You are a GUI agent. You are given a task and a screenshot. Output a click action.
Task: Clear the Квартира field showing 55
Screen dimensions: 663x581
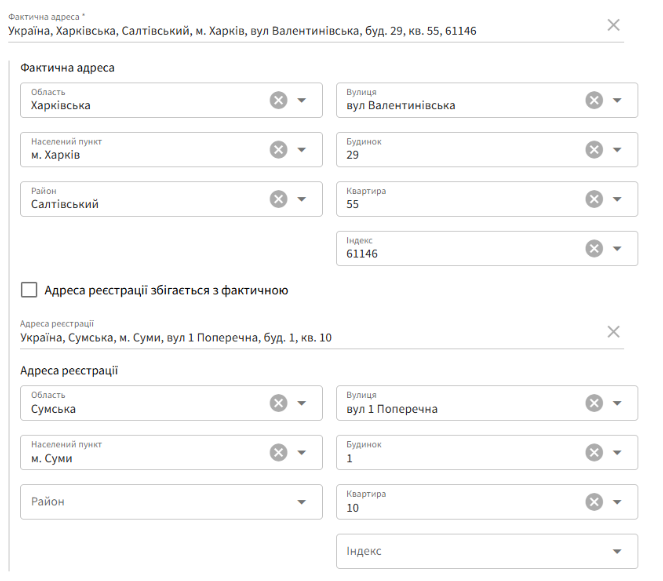(x=594, y=199)
